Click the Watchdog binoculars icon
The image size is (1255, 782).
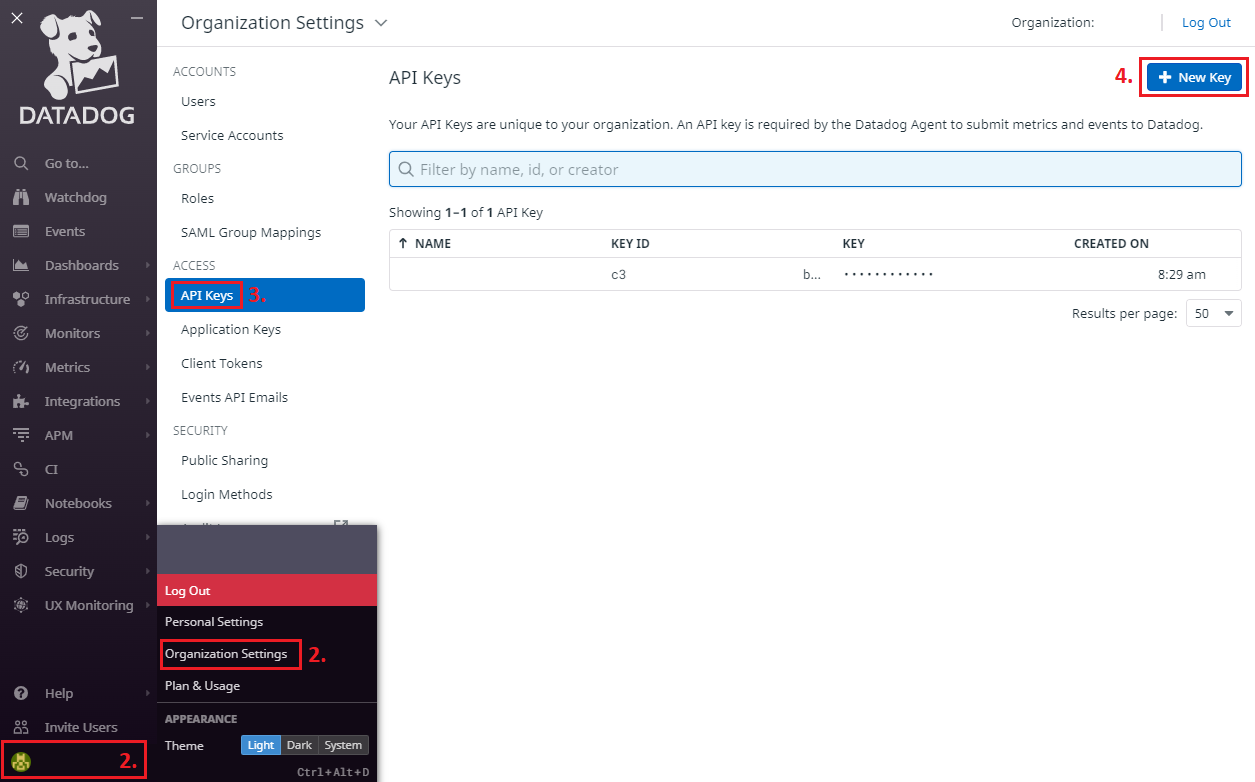pyautogui.click(x=21, y=197)
